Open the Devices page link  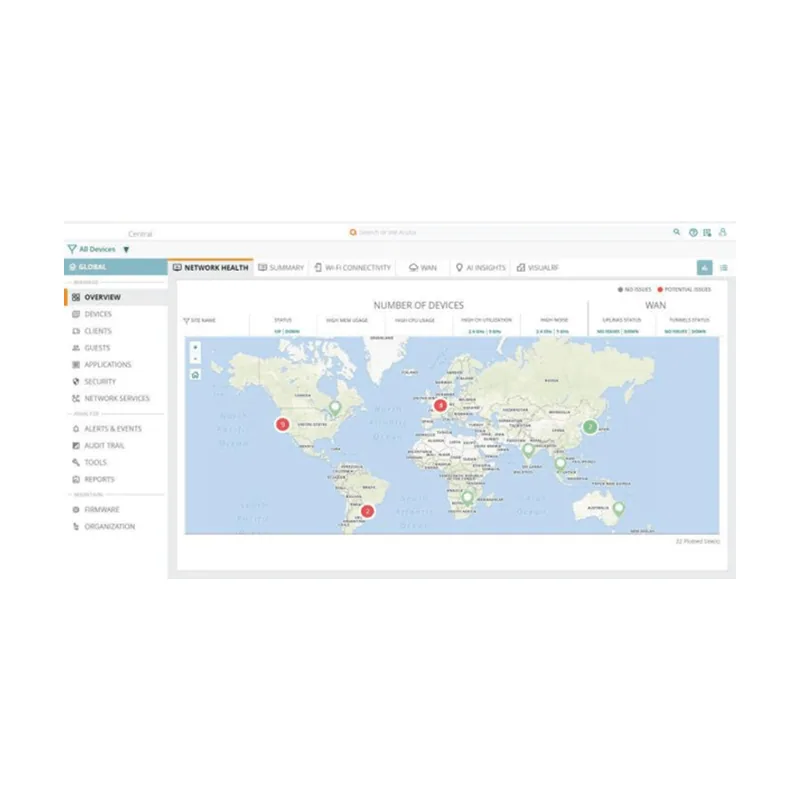click(x=98, y=314)
